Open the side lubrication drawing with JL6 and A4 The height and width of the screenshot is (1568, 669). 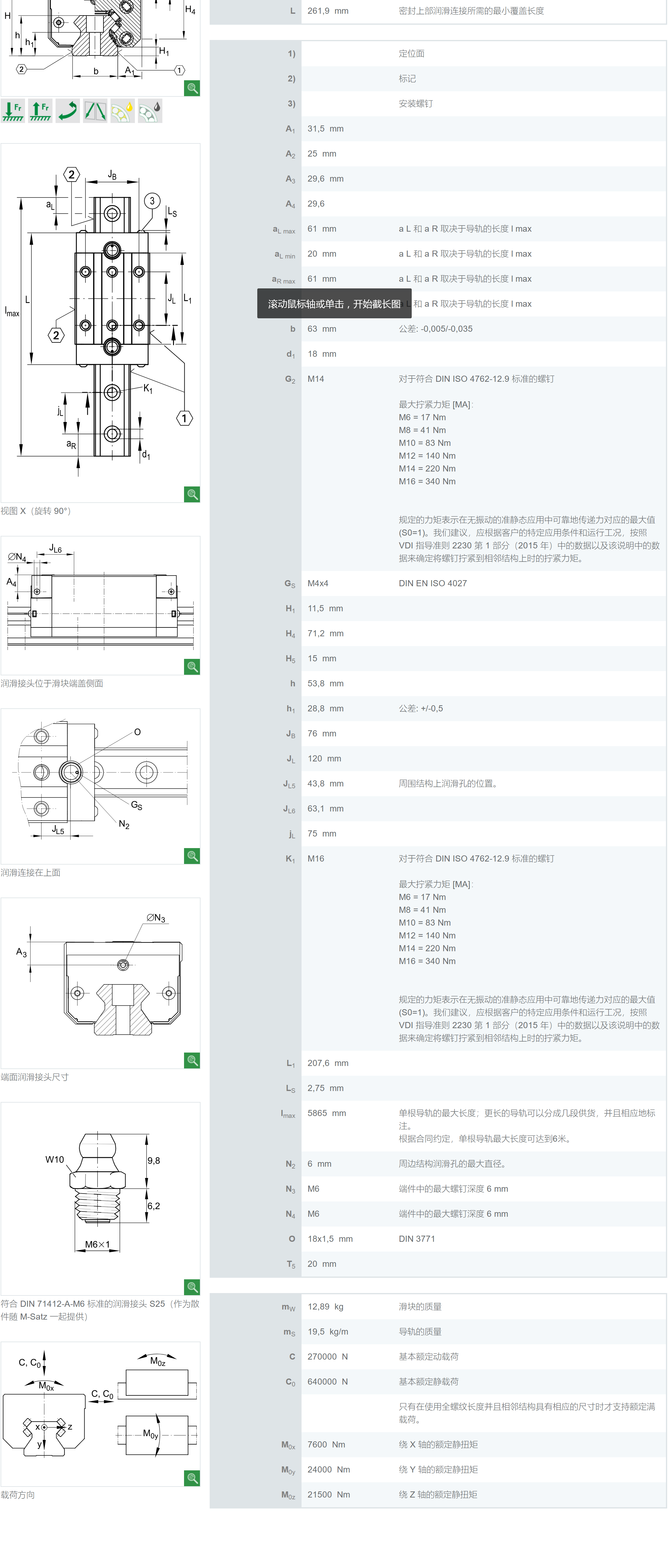tap(100, 606)
